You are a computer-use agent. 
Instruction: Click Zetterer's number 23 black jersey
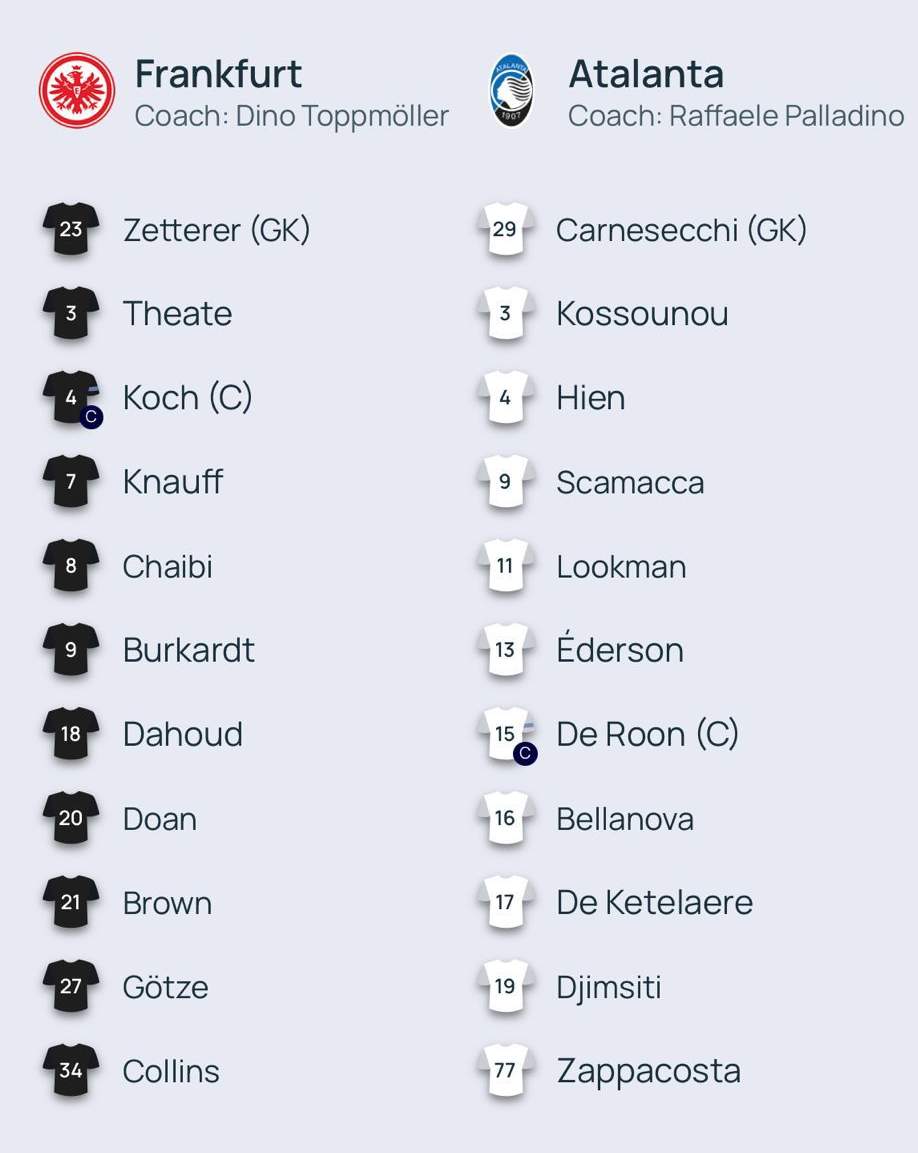[70, 230]
